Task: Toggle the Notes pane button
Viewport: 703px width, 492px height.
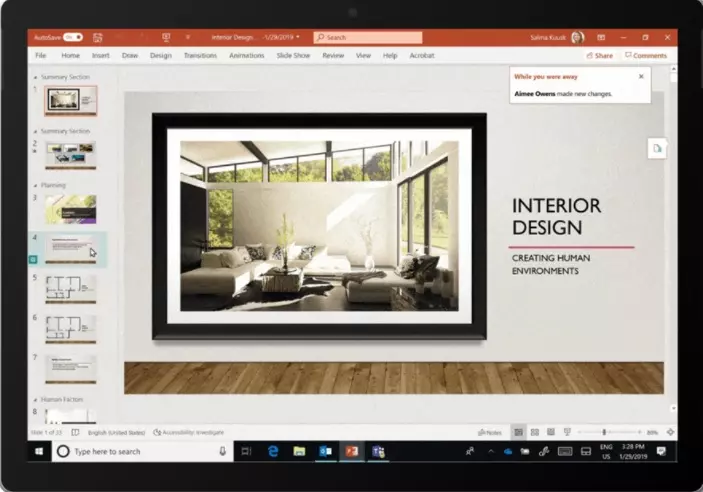Action: click(x=490, y=432)
